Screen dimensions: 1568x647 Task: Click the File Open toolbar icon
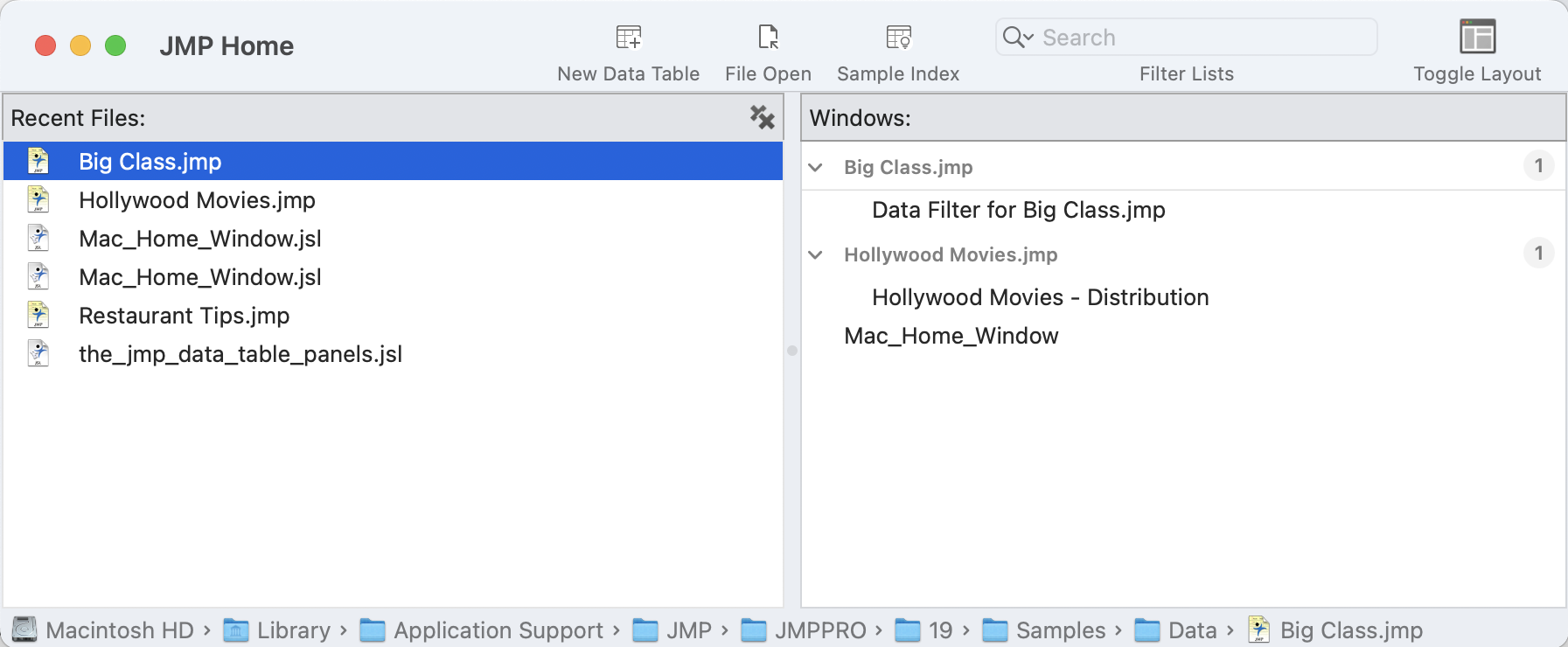(x=768, y=38)
